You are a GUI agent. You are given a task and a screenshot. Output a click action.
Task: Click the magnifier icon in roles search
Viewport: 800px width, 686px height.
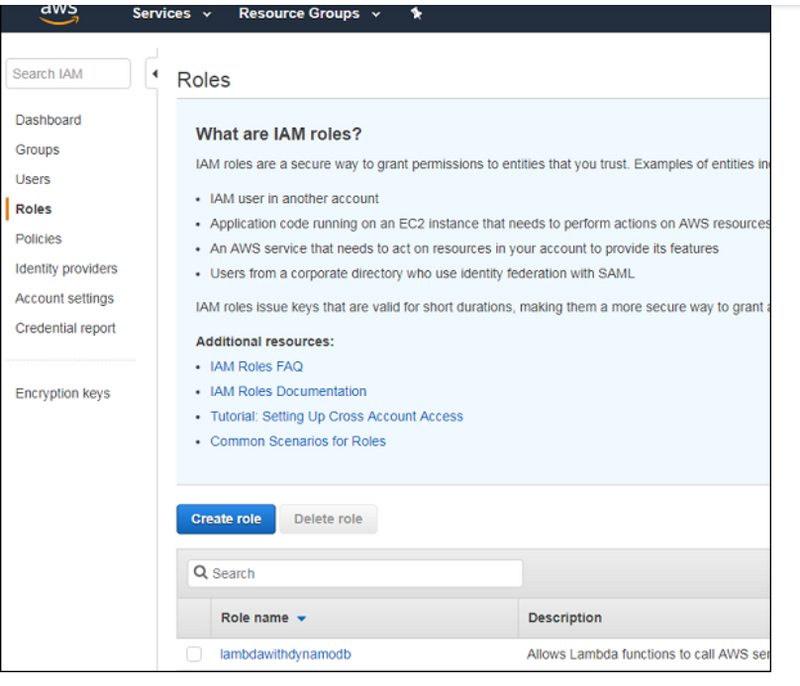pyautogui.click(x=201, y=573)
